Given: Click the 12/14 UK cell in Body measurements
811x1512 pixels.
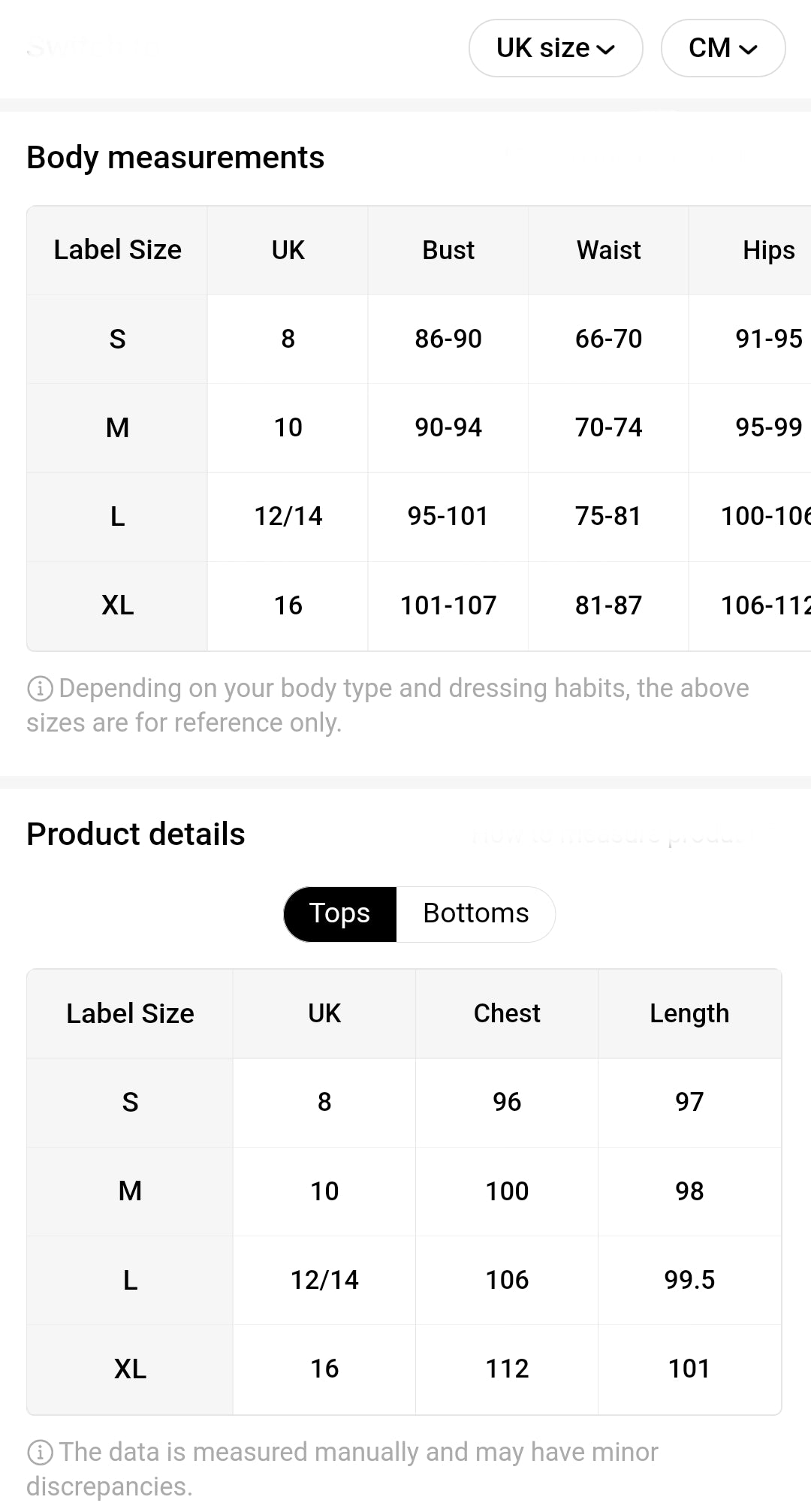Looking at the screenshot, I should pos(288,516).
